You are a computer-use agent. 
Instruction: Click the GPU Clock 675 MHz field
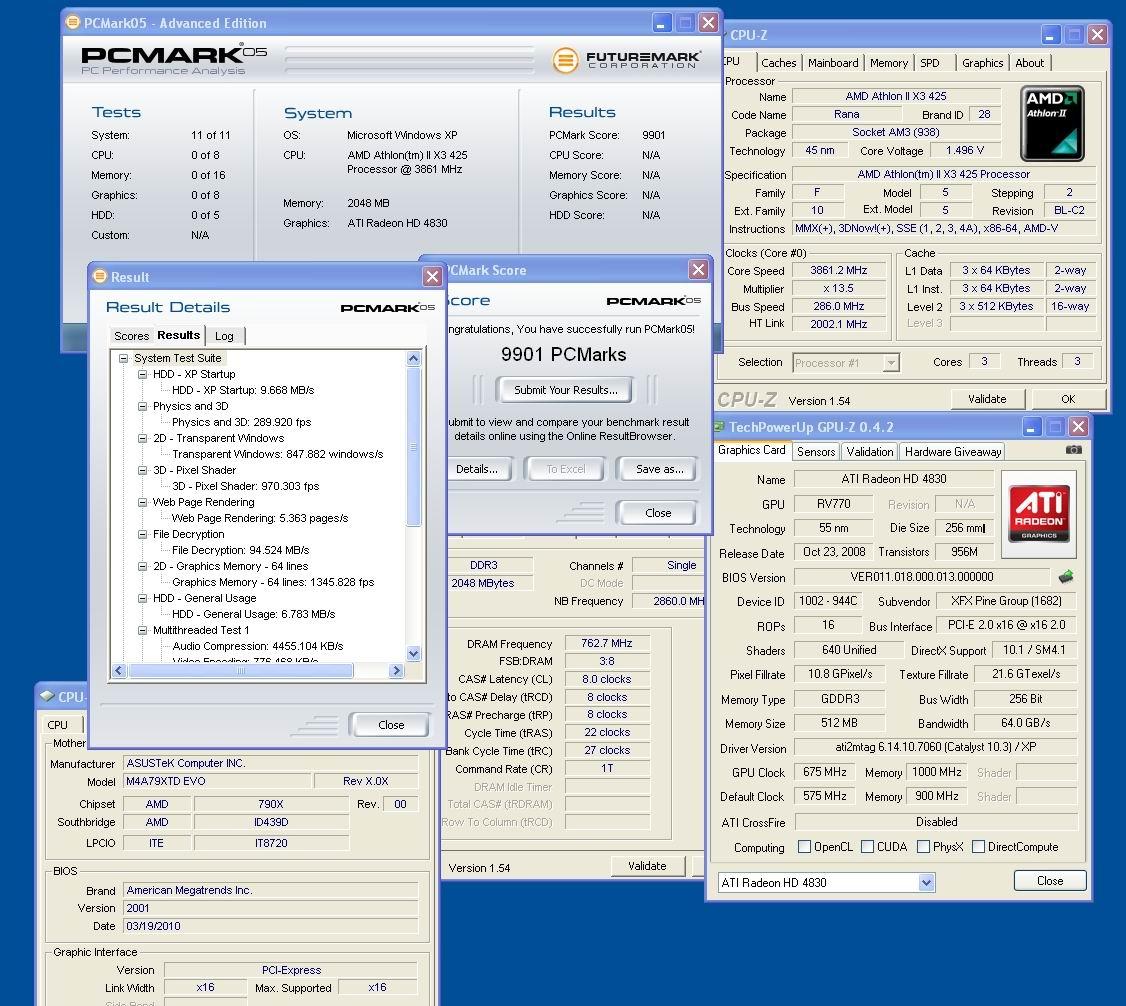pyautogui.click(x=824, y=772)
